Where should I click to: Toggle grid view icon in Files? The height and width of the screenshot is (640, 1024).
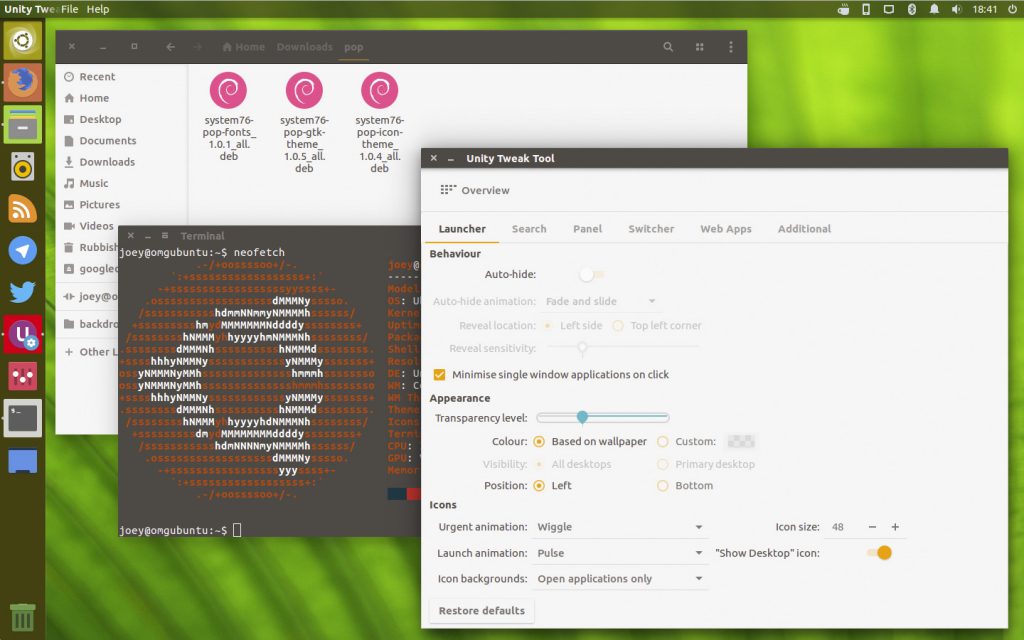click(x=699, y=47)
